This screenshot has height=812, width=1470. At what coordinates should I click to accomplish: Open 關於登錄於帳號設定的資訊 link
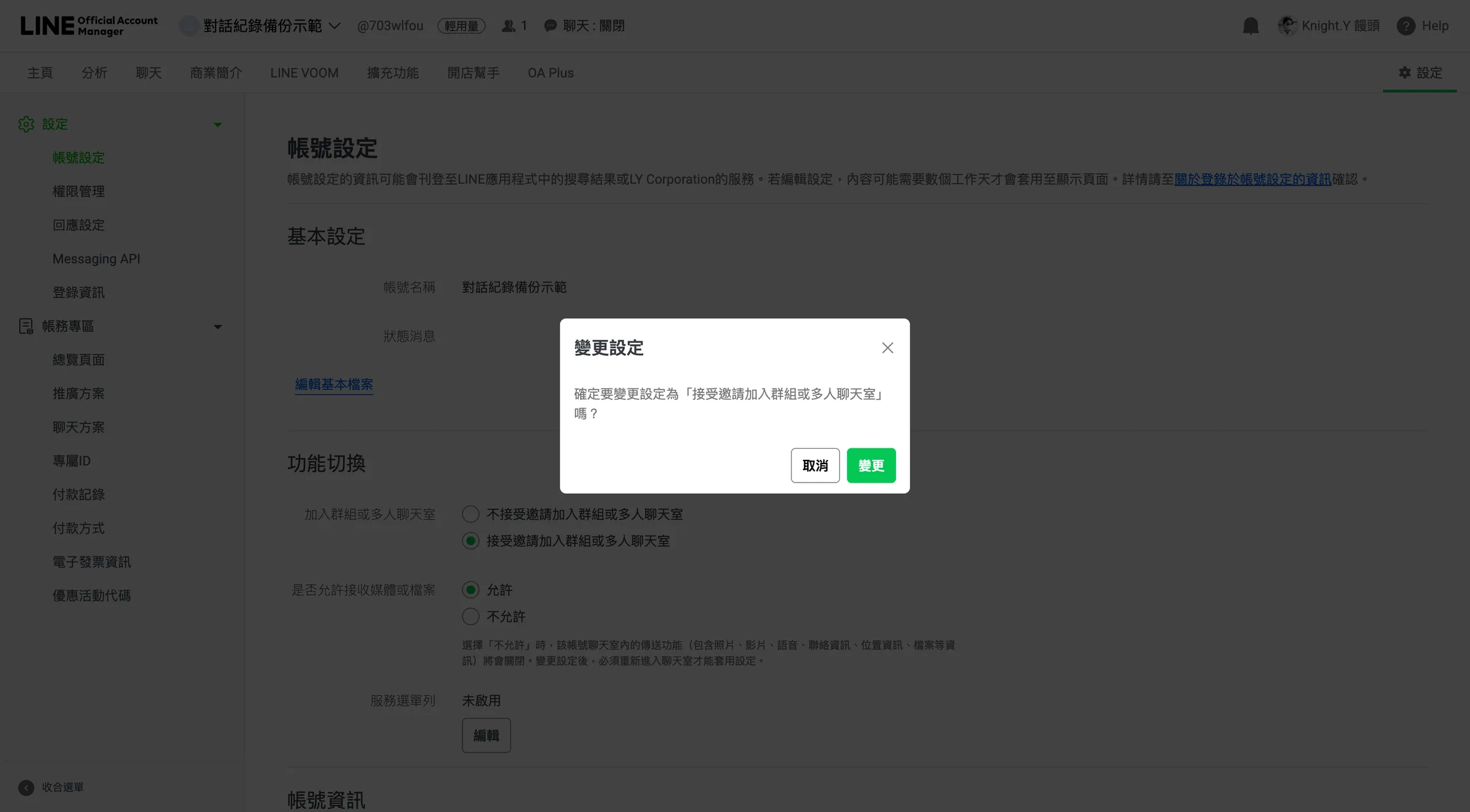[1253, 179]
